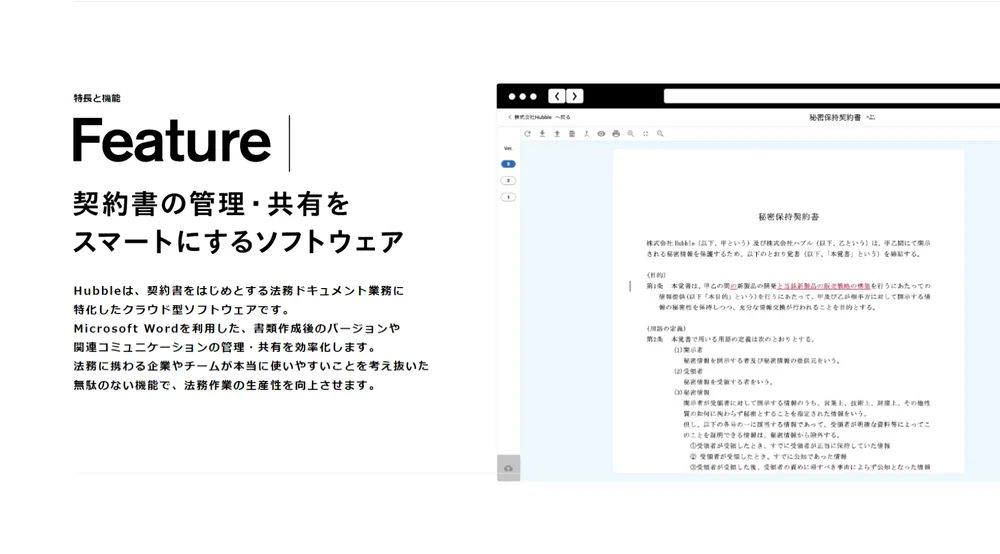Click the fit-to-screen icon in toolbar
Image resolution: width=1000 pixels, height=554 pixels.
point(645,134)
